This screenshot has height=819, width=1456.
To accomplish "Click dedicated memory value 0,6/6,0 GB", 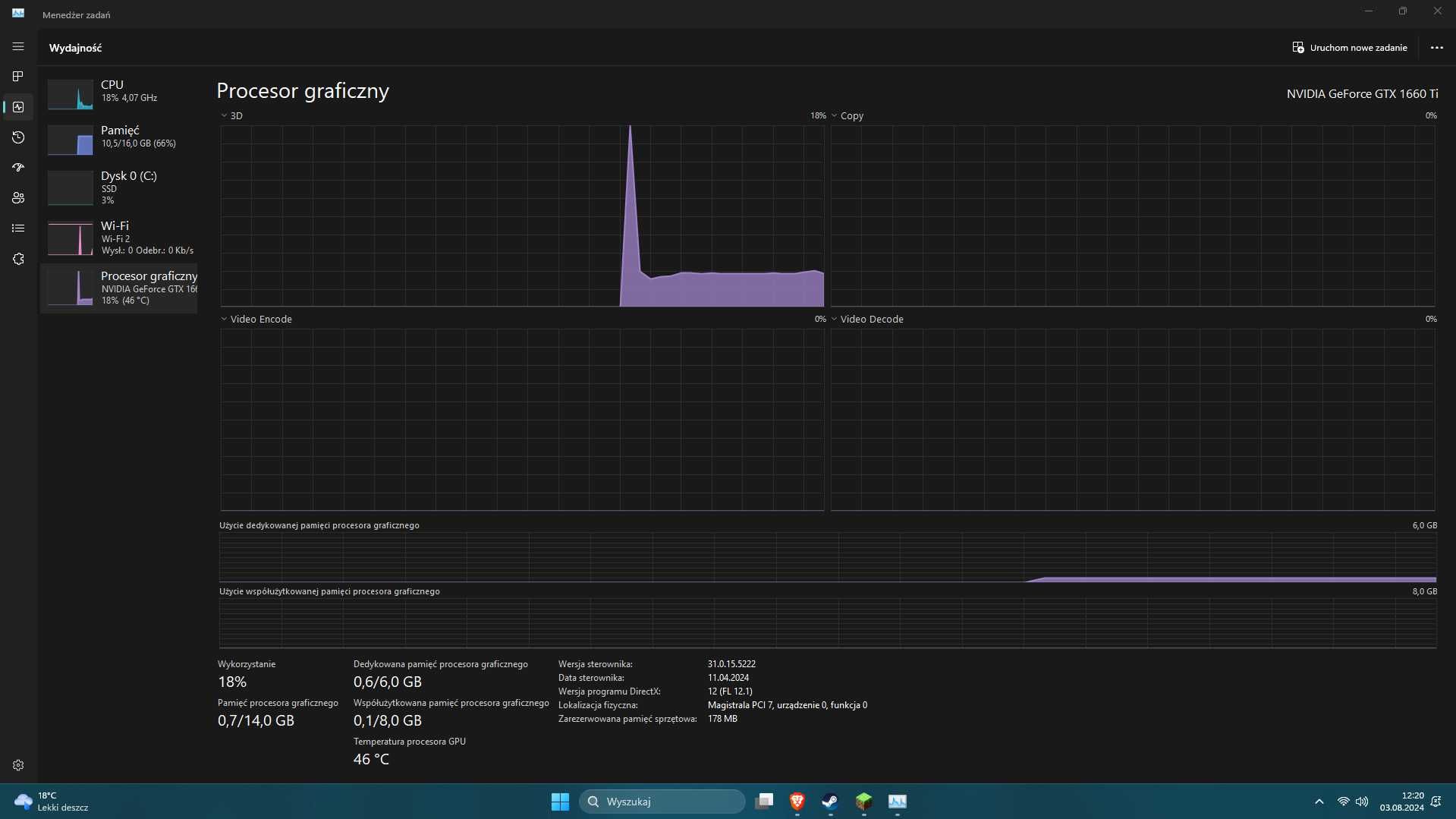I will click(387, 682).
